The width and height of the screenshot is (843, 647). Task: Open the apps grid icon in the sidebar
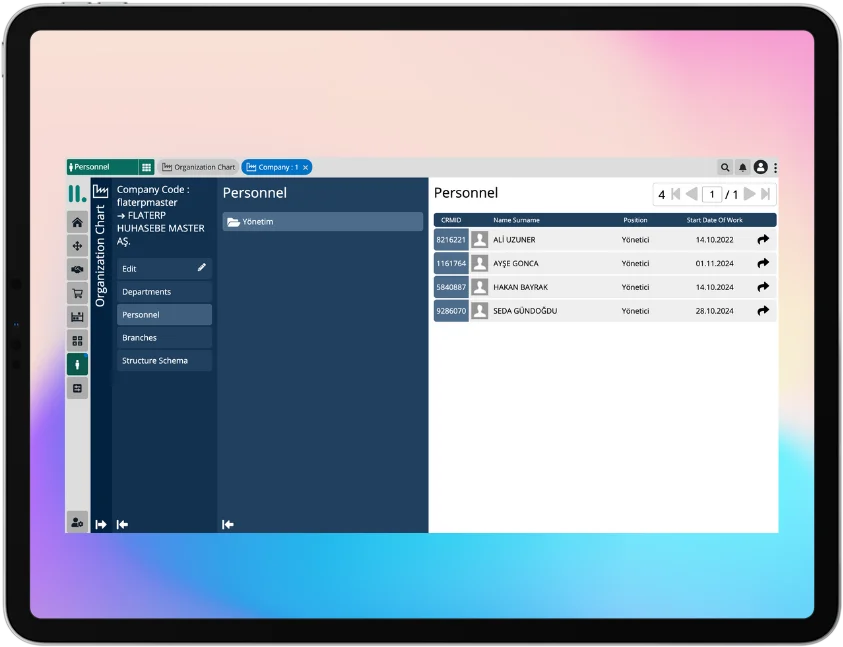(x=77, y=340)
